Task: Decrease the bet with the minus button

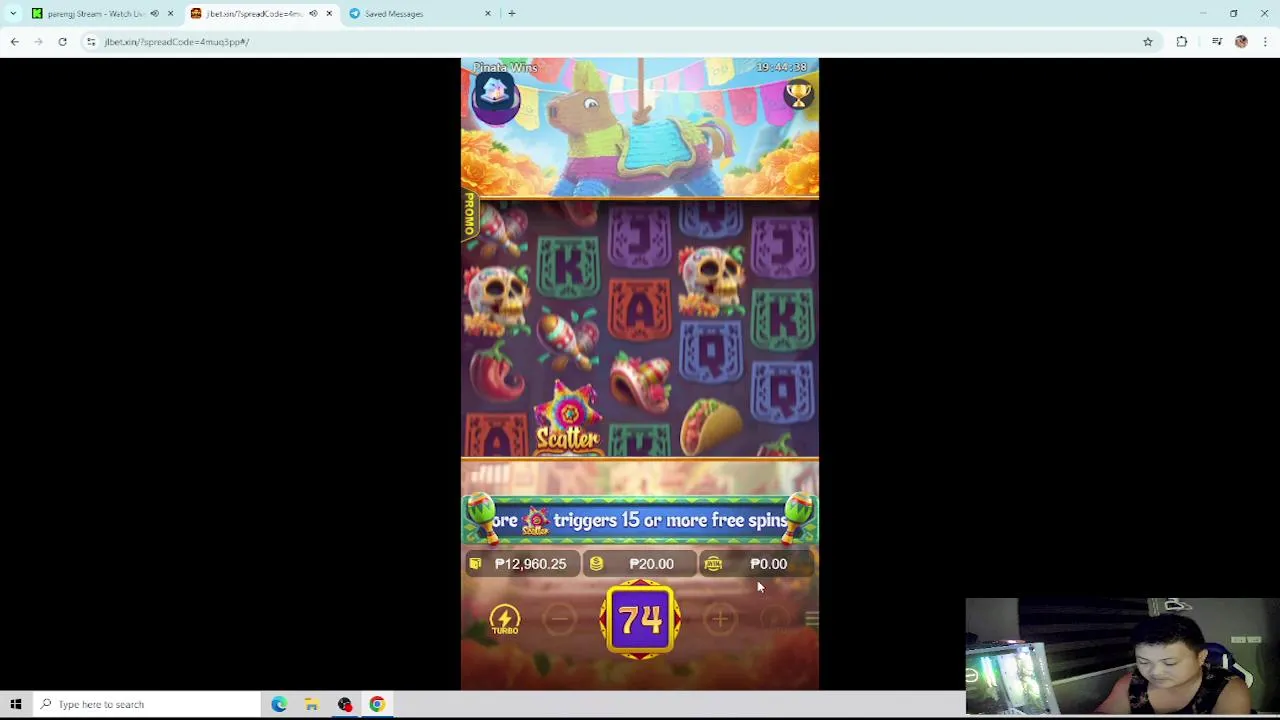Action: [x=560, y=620]
